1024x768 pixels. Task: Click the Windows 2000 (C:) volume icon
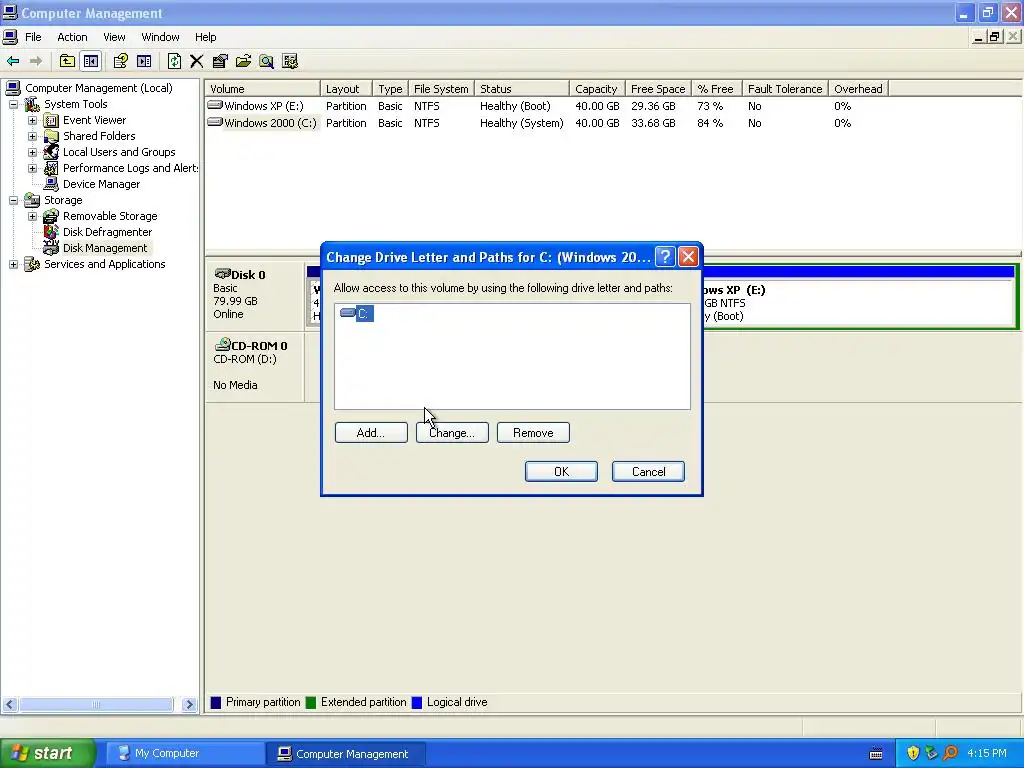click(215, 121)
